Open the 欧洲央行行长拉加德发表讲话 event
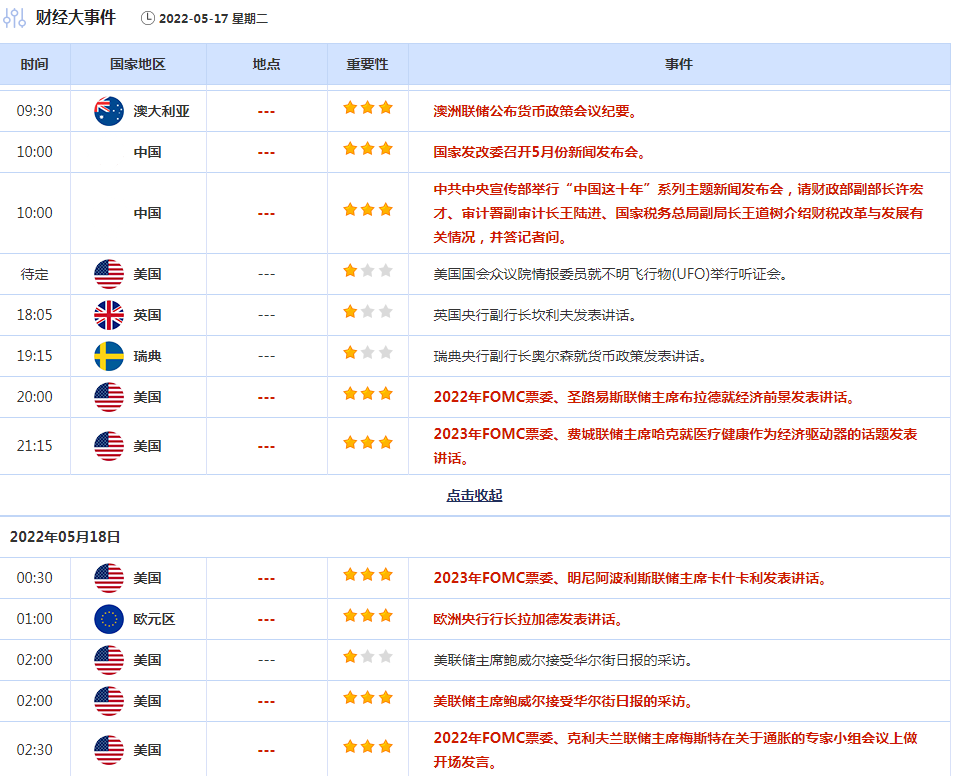953x776 pixels. coord(528,619)
